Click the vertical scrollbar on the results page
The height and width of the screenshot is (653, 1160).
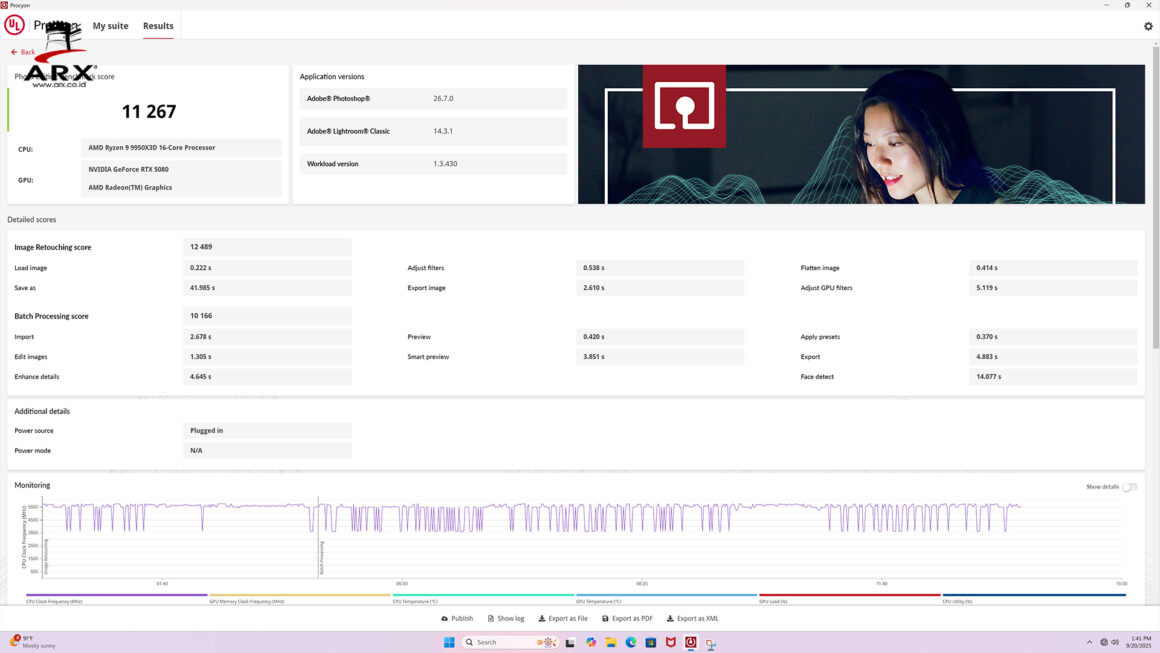[x=1156, y=196]
